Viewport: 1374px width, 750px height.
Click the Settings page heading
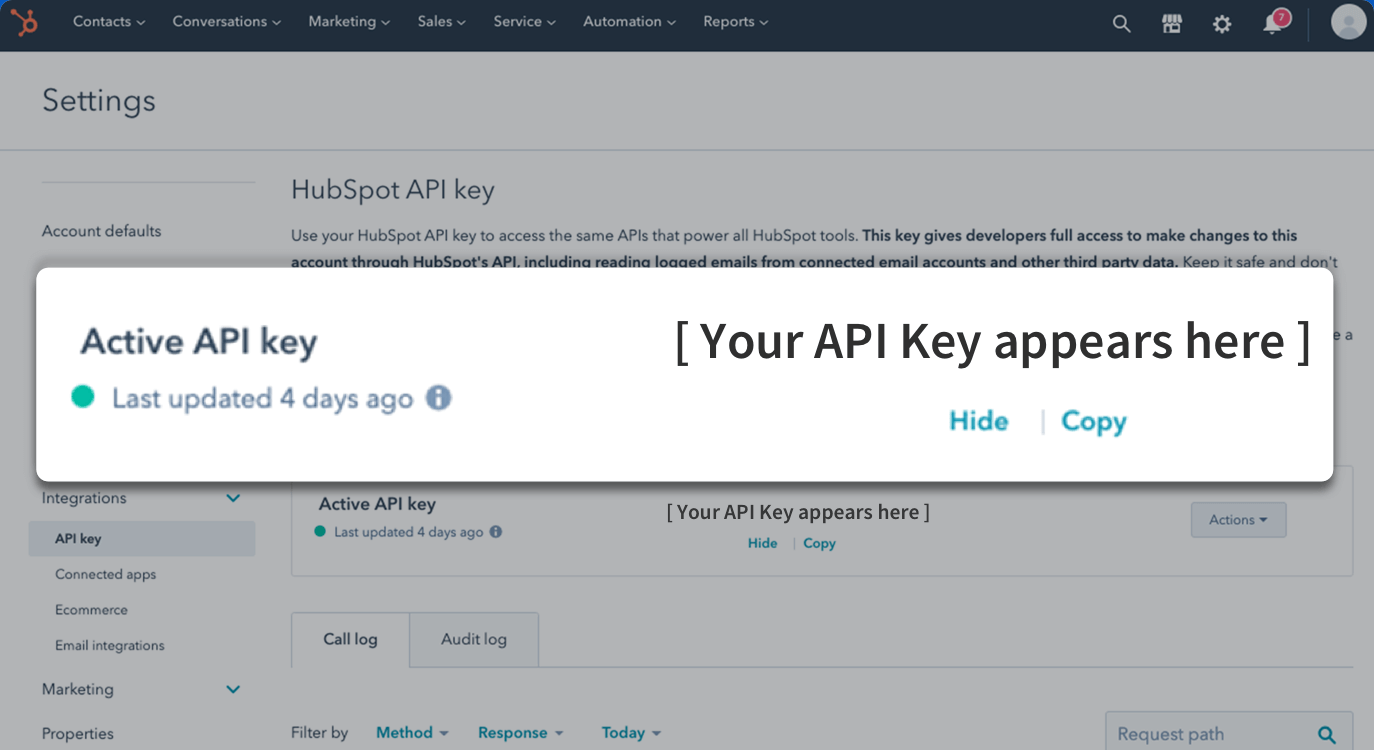click(x=99, y=101)
